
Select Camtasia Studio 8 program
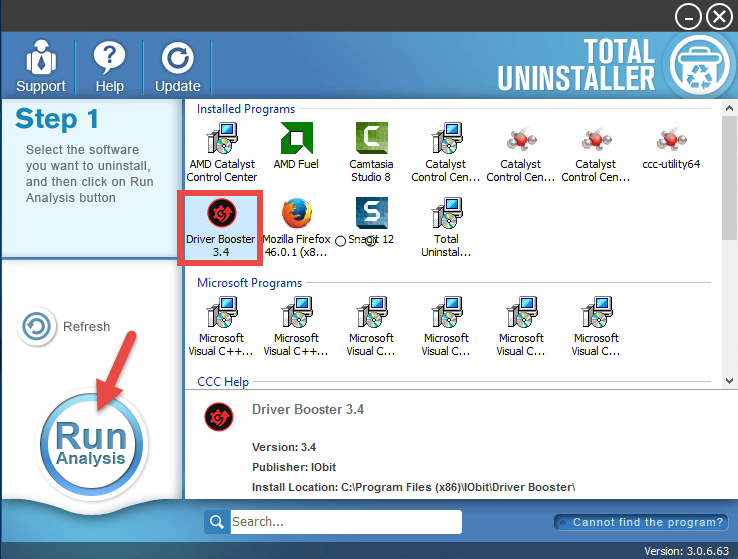pos(371,152)
